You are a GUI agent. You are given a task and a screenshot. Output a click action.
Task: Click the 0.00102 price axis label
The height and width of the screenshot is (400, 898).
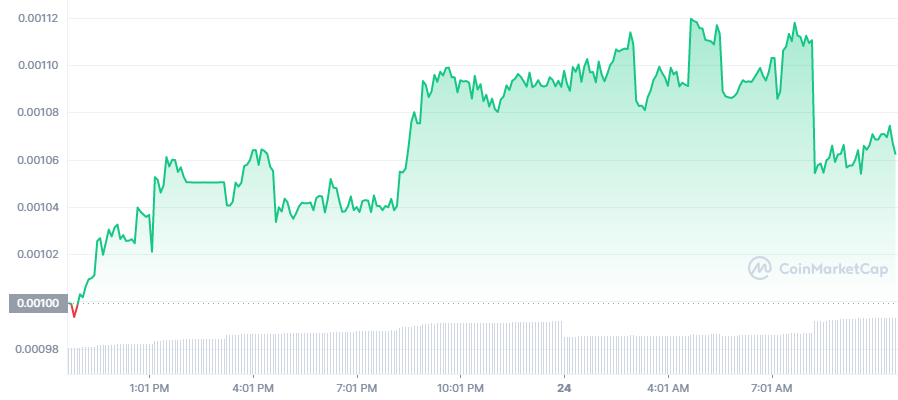coord(38,254)
